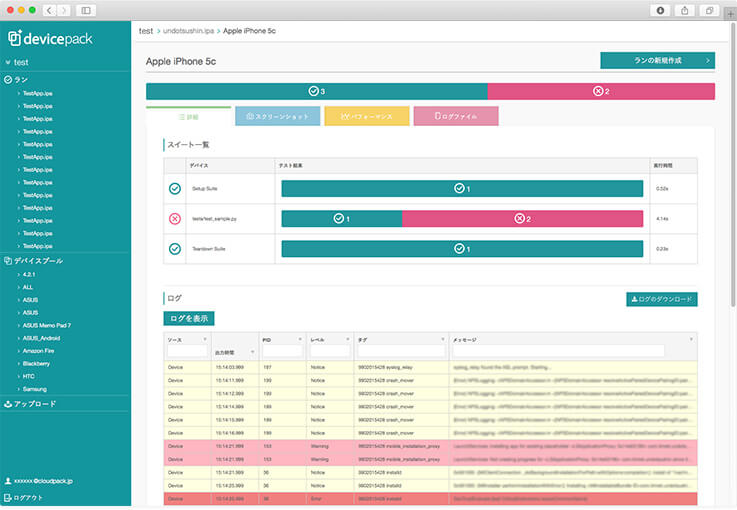Focus the ソース filter input field
737x510 pixels.
(187, 351)
